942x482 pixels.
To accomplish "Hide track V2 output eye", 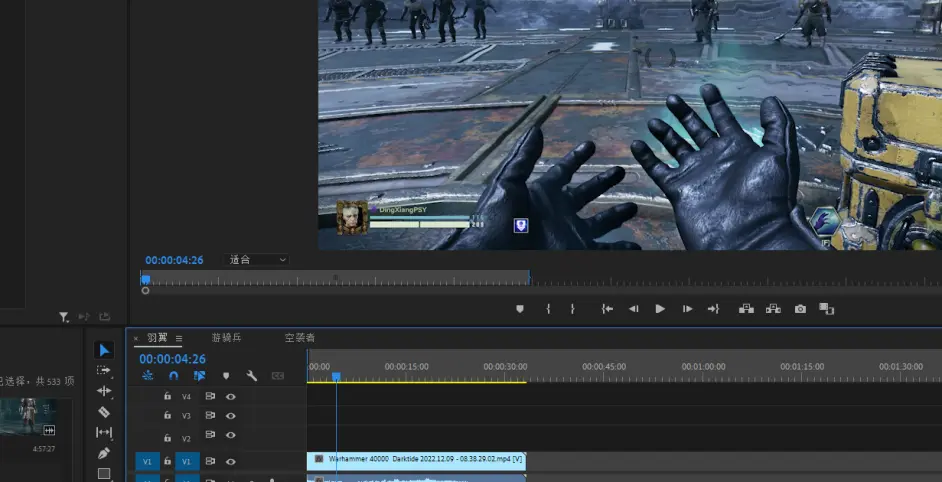I will tap(231, 435).
